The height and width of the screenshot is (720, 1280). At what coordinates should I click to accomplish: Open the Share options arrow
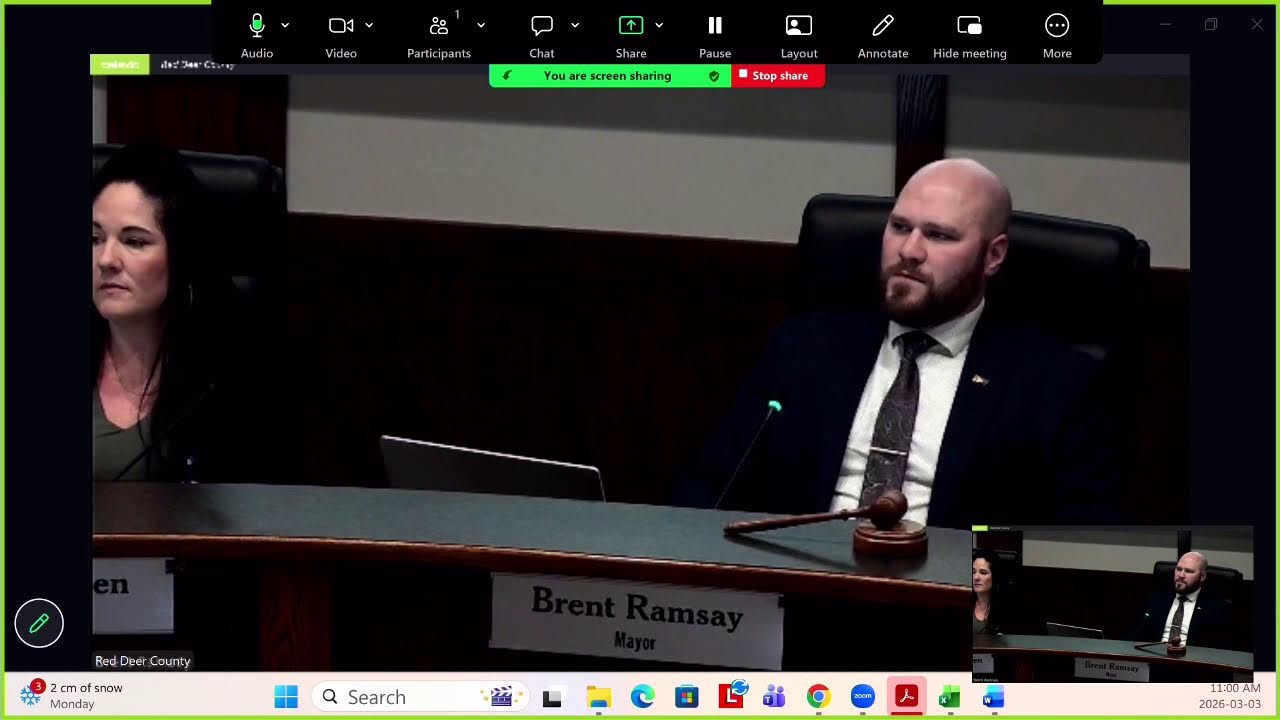tap(659, 25)
